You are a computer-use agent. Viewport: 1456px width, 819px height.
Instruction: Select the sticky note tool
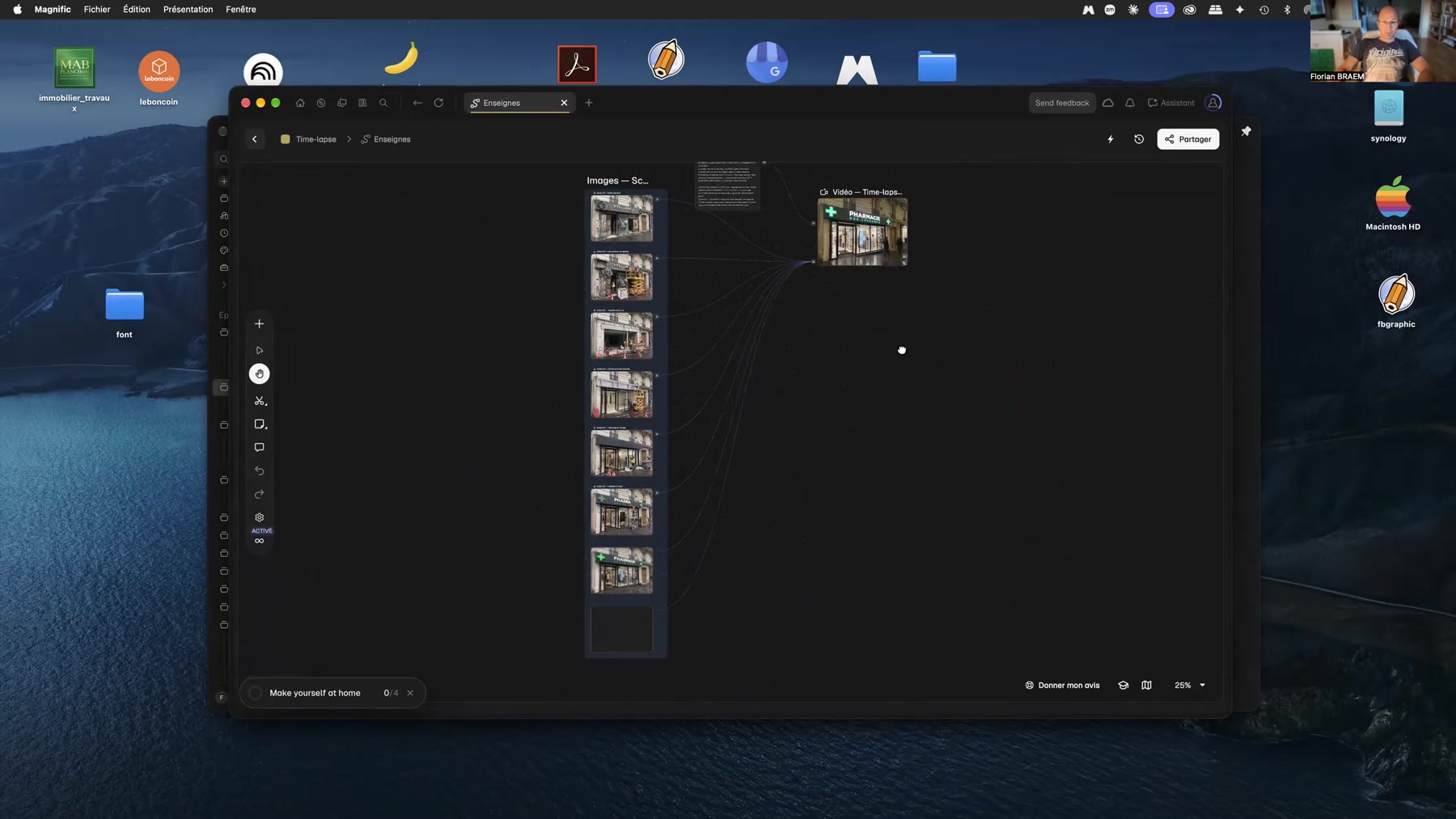[x=260, y=424]
